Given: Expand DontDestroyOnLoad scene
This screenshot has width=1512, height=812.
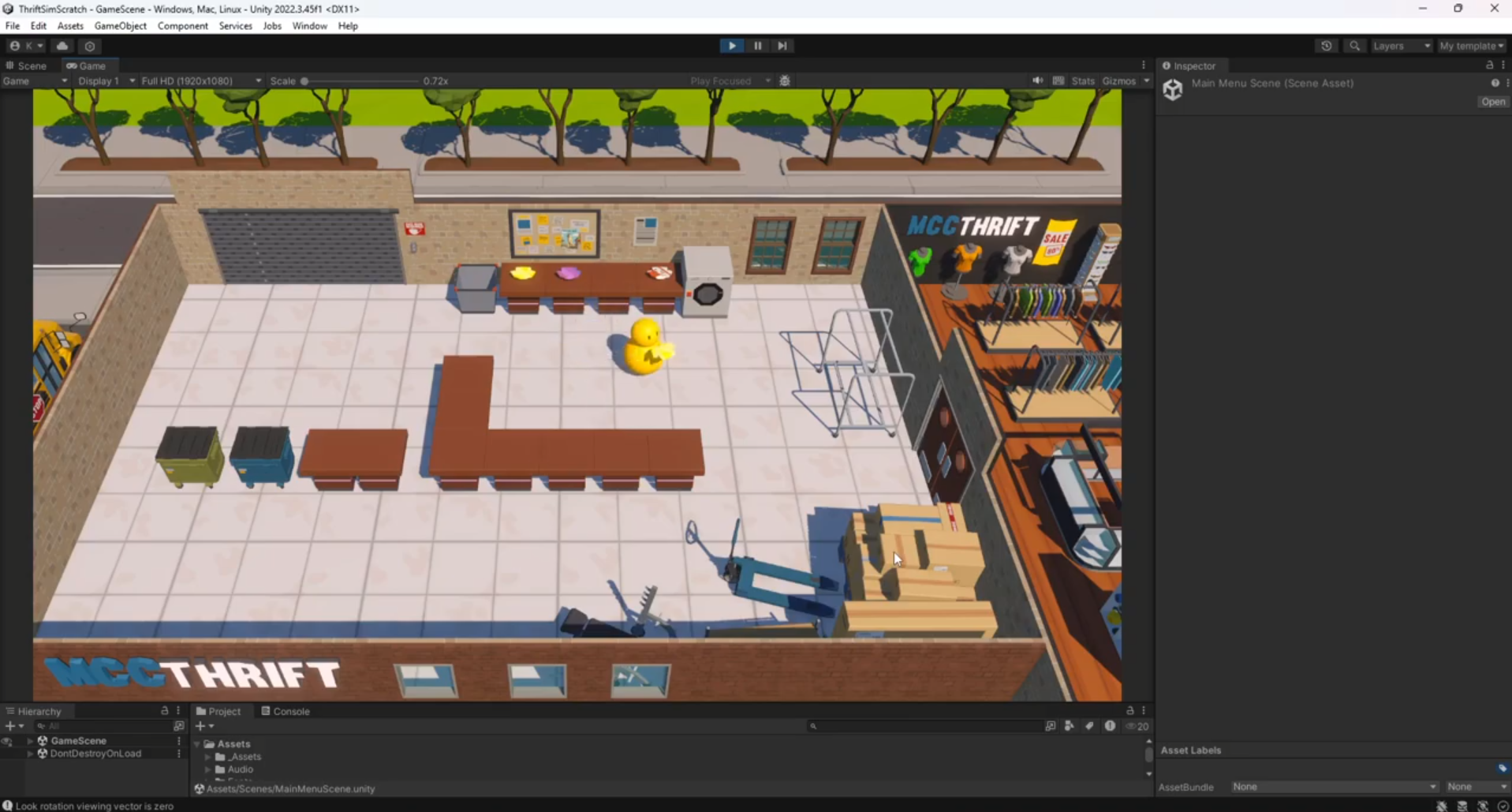Looking at the screenshot, I should (30, 754).
